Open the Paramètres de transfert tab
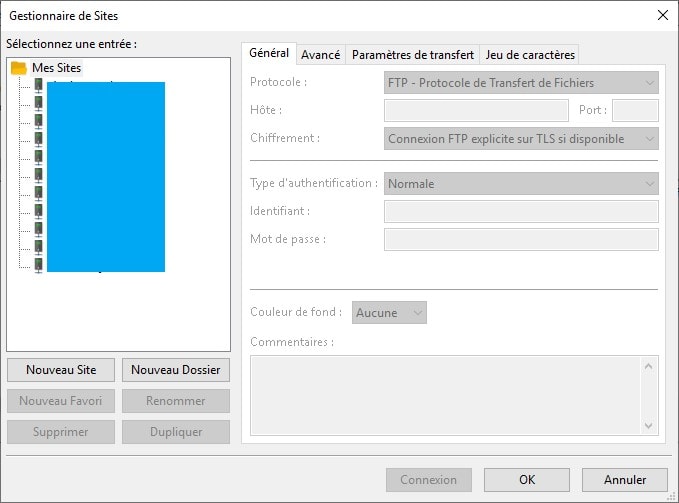This screenshot has width=679, height=503. (x=413, y=55)
